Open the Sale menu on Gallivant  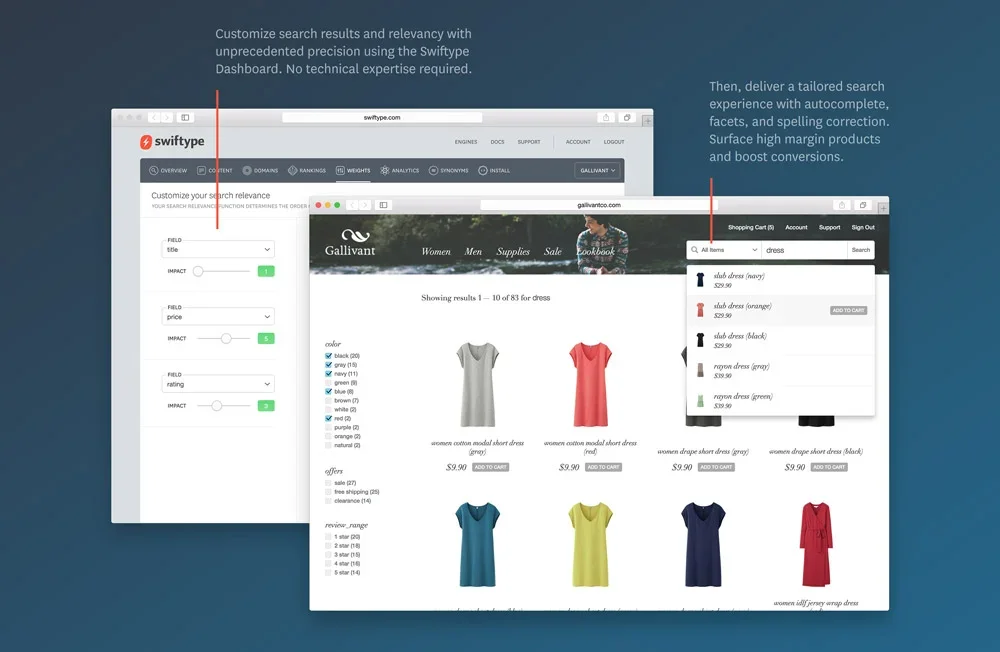[x=552, y=251]
